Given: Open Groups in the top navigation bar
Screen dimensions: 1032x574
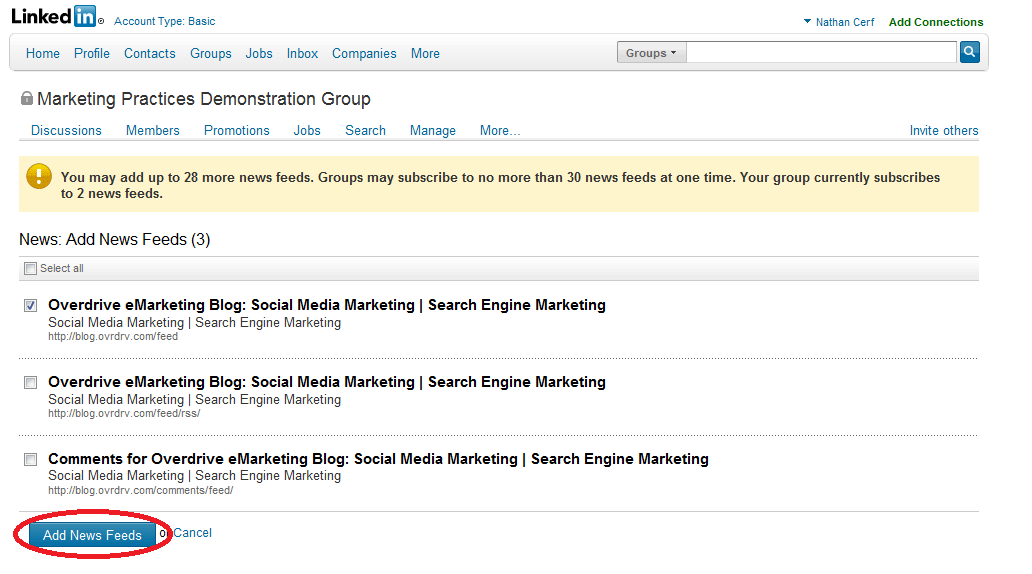Looking at the screenshot, I should pyautogui.click(x=211, y=53).
